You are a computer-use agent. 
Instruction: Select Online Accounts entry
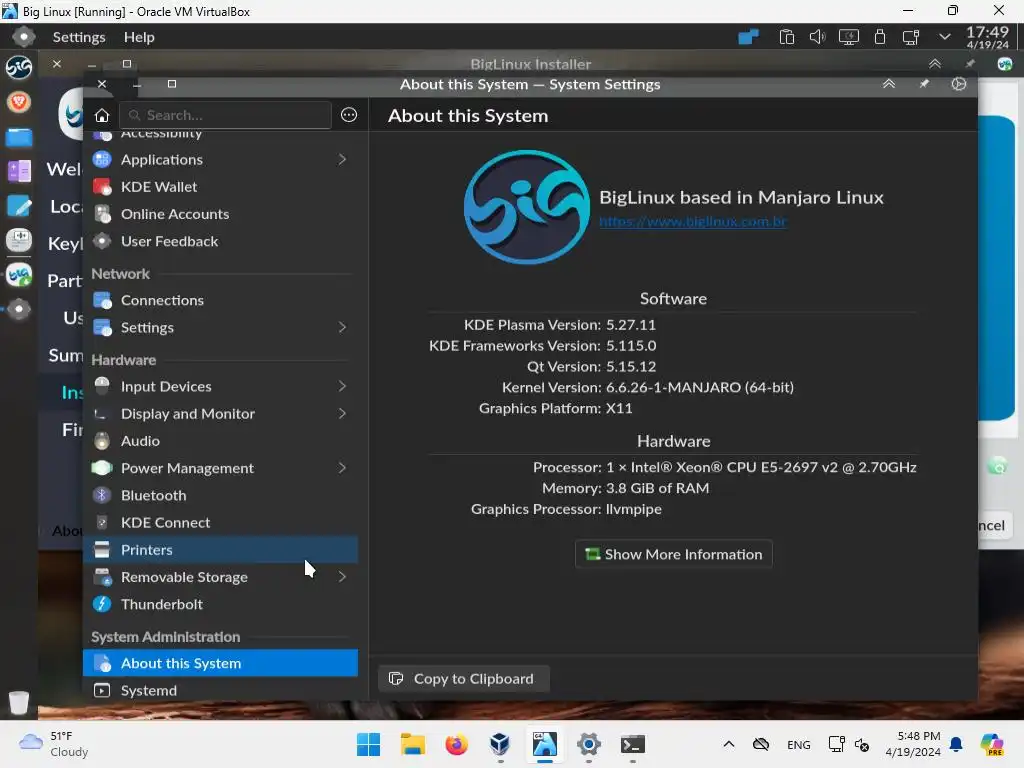point(221,214)
